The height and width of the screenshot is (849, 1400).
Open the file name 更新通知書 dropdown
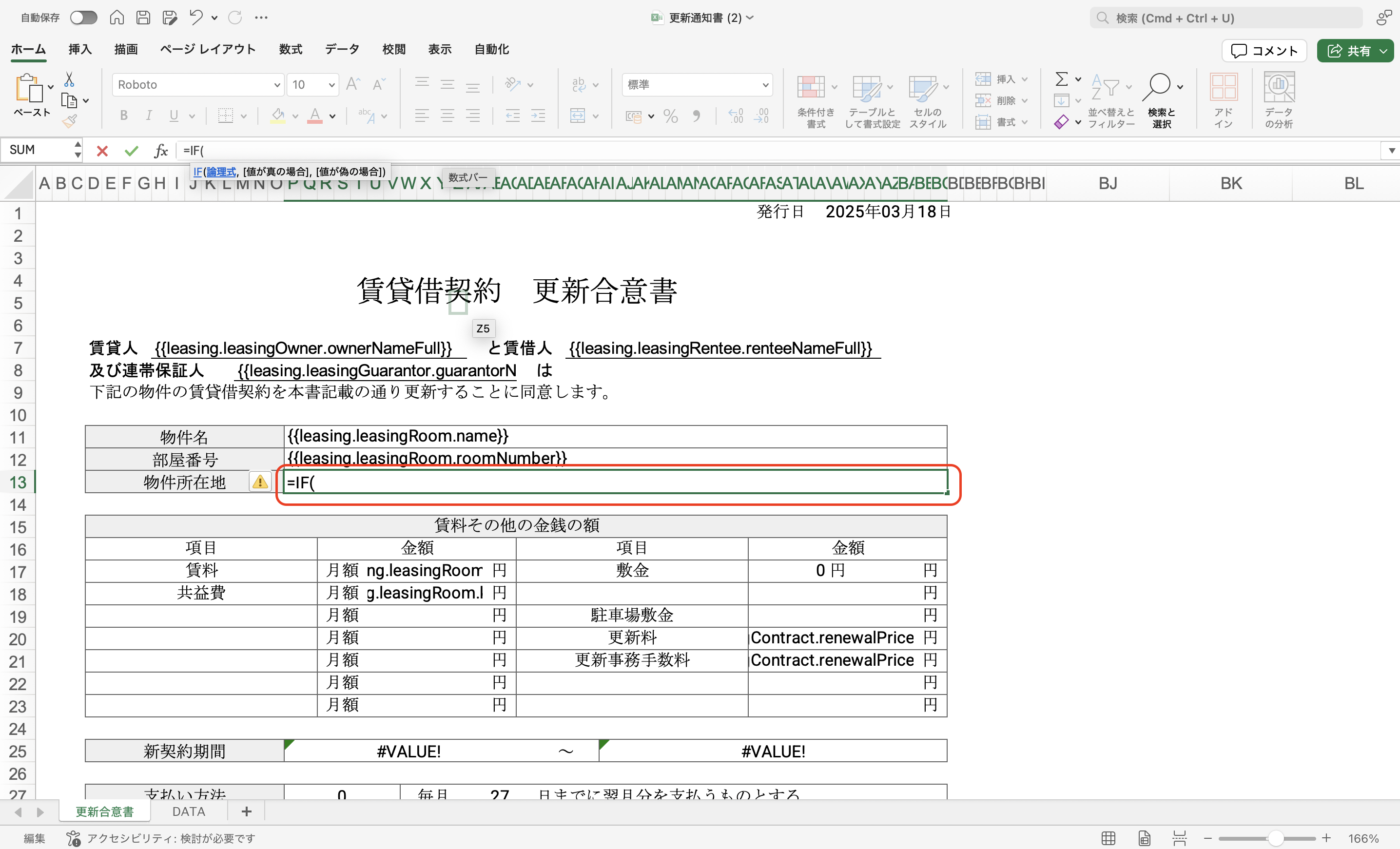tap(749, 18)
